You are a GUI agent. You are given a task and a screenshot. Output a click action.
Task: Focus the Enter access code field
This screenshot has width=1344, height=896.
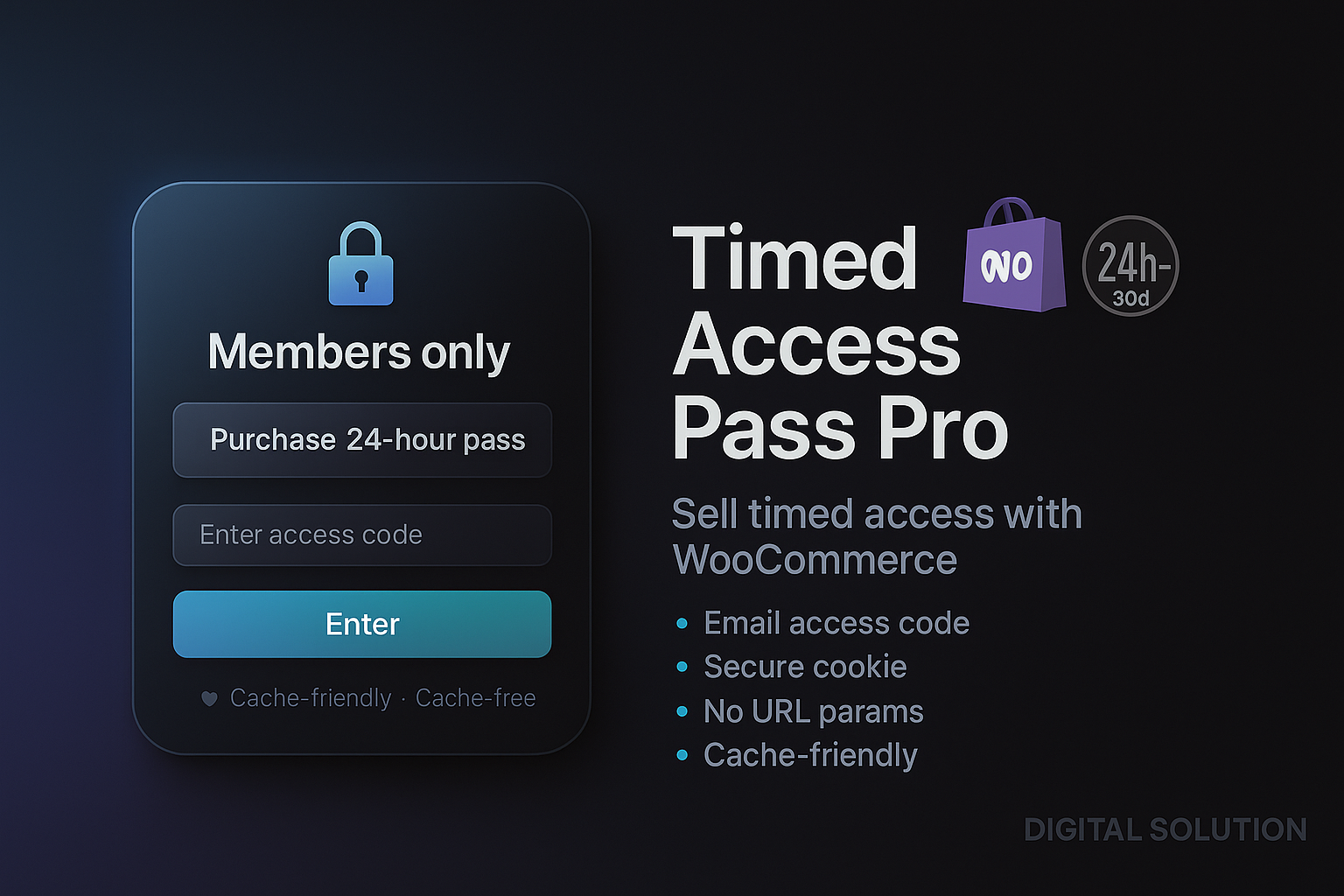[x=362, y=535]
